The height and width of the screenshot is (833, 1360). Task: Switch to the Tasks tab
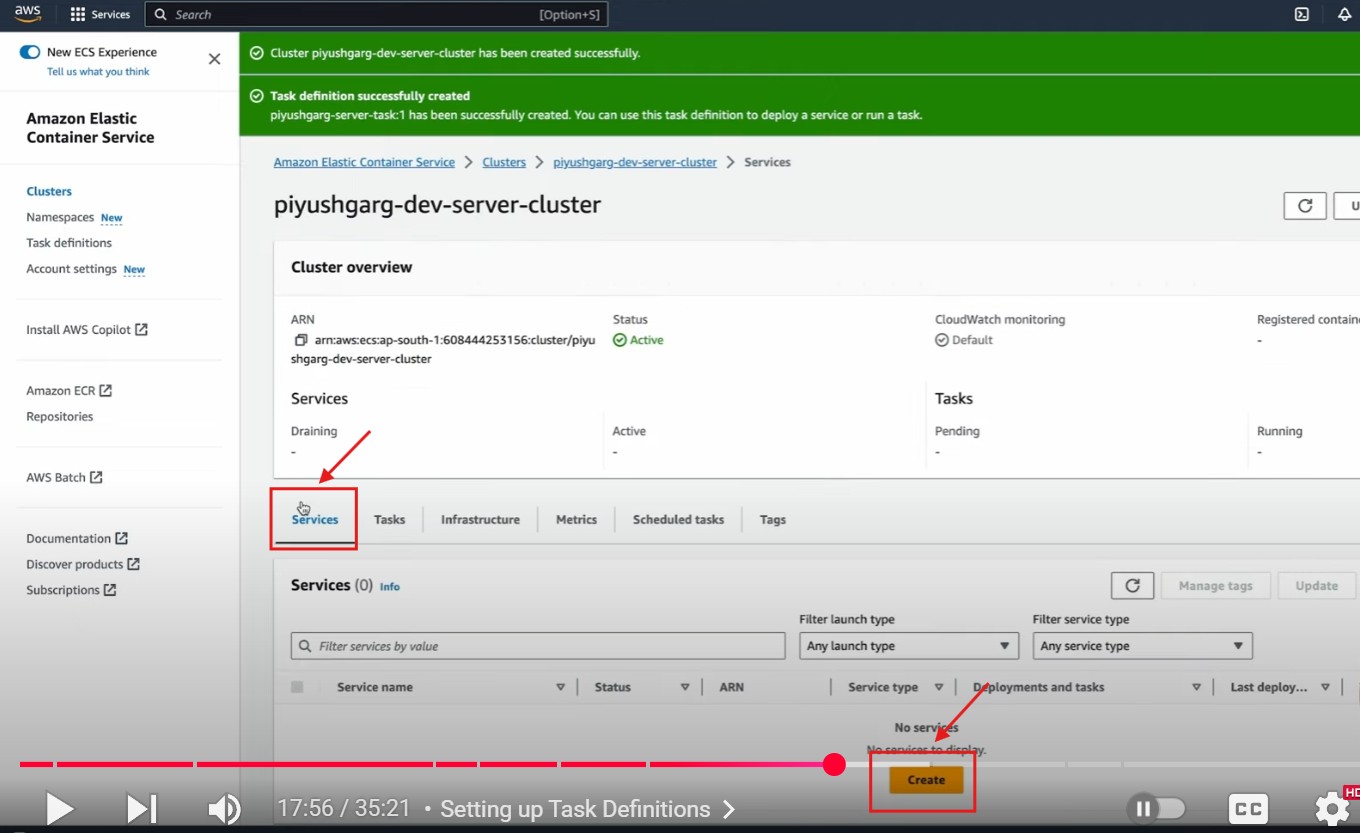coord(389,520)
